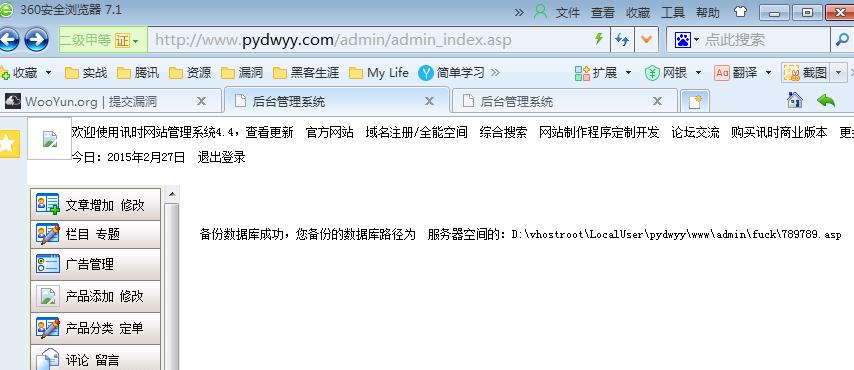Open the 实战 bookmark folder
854x370 pixels.
tap(86, 72)
